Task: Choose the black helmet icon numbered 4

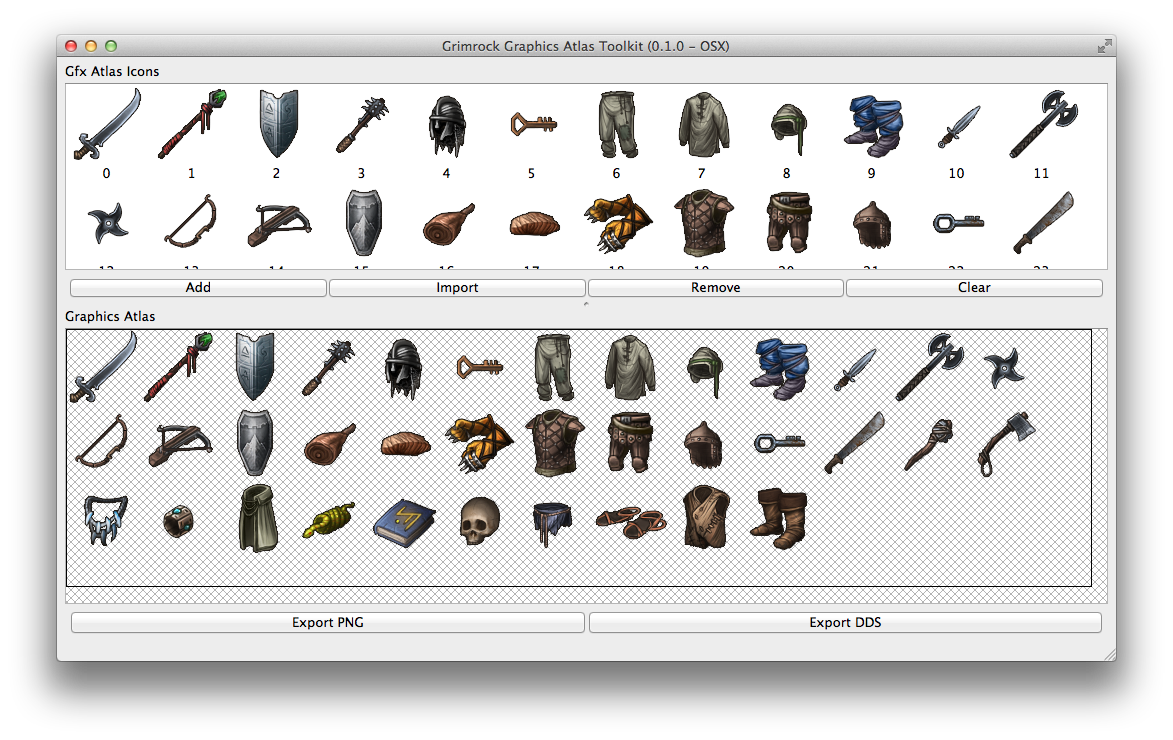Action: [x=447, y=126]
